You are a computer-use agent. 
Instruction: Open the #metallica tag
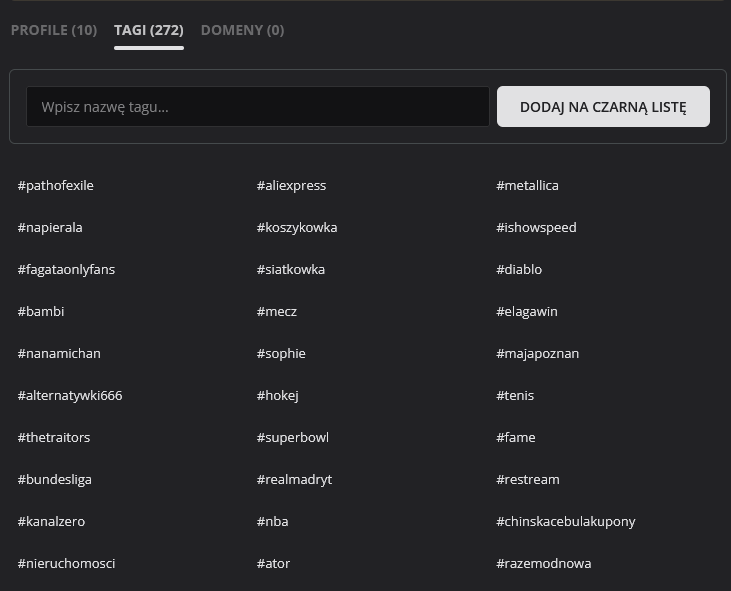pyautogui.click(x=527, y=185)
